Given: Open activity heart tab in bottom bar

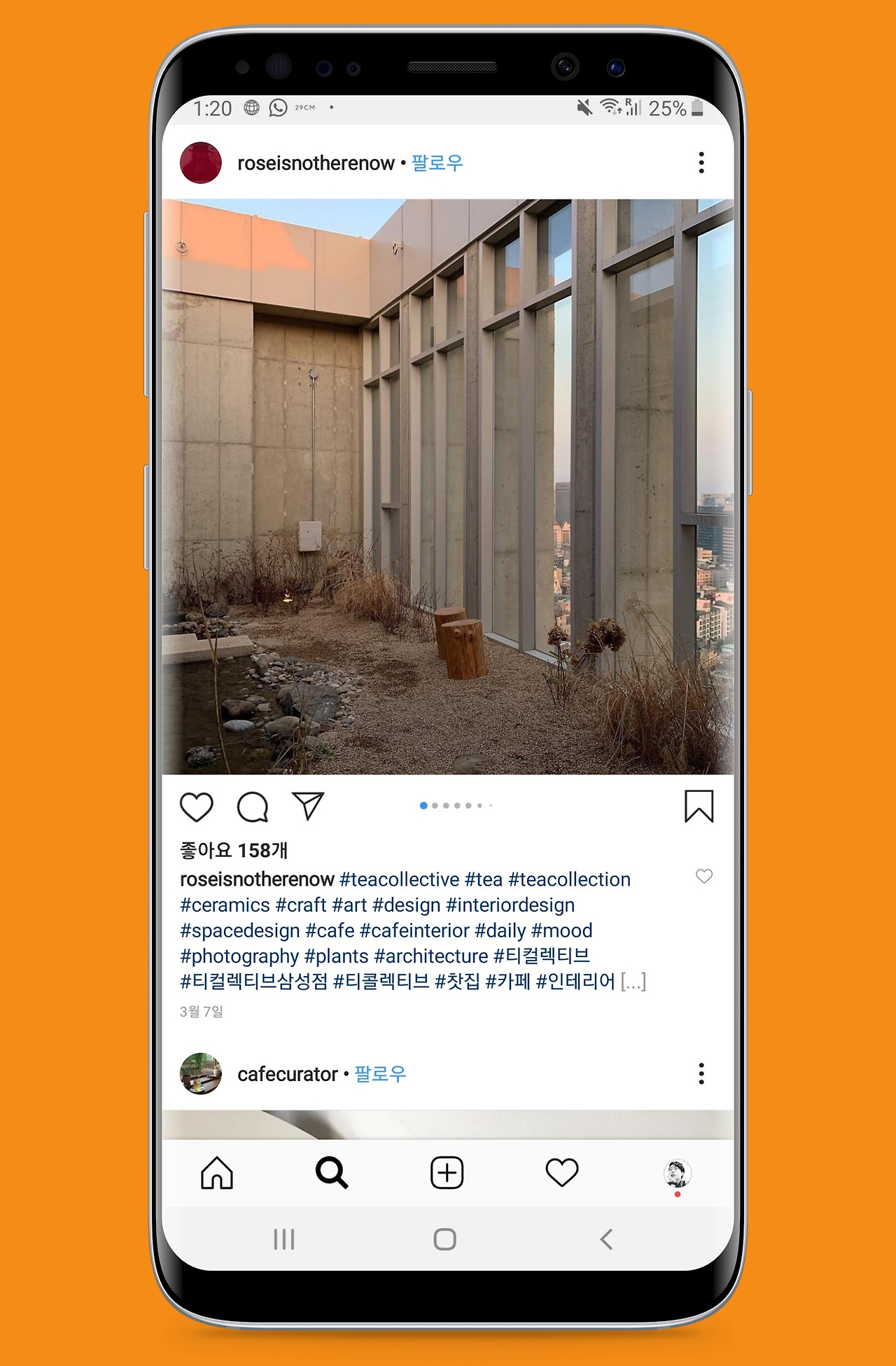Looking at the screenshot, I should click(561, 1172).
